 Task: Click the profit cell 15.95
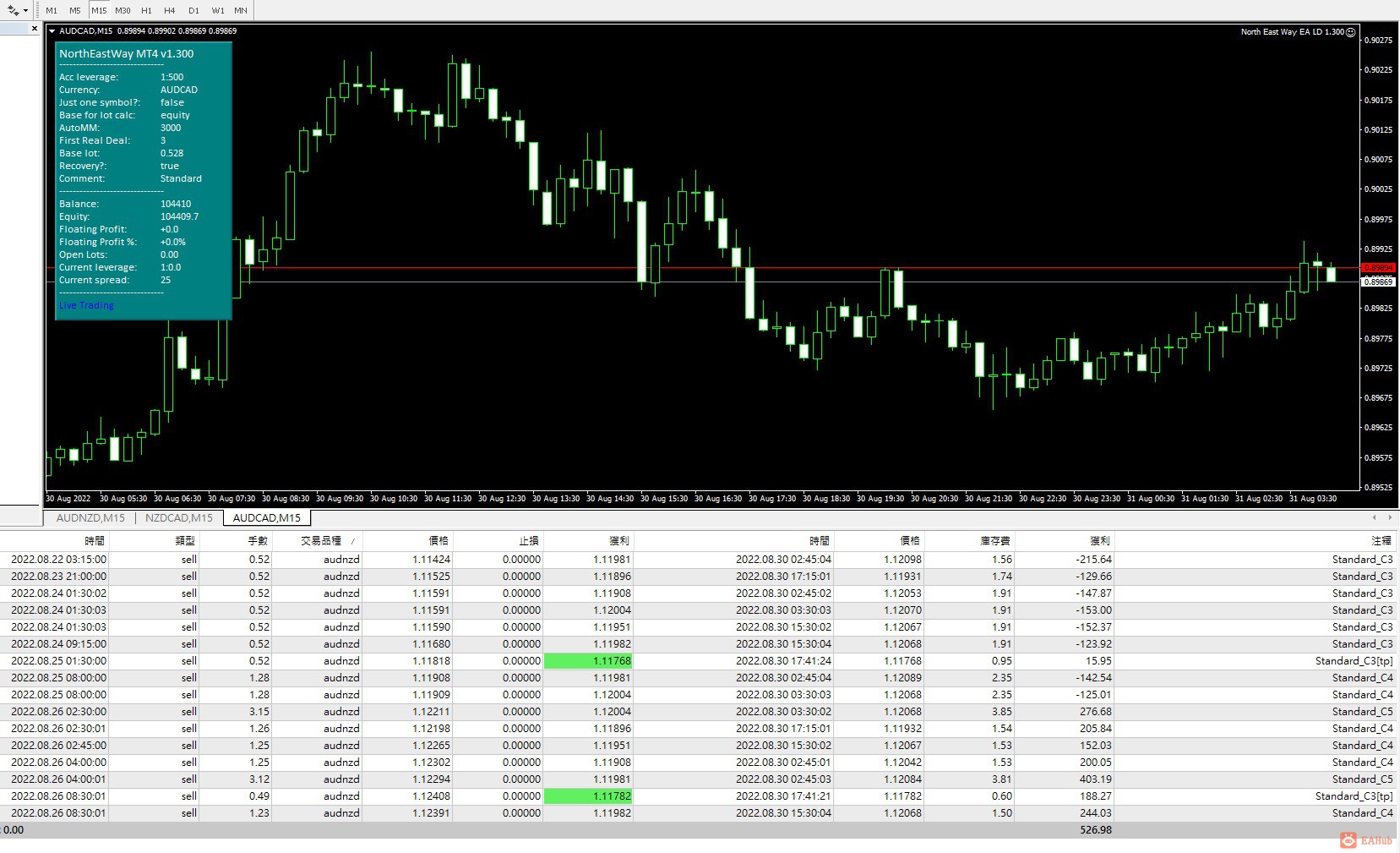[1099, 661]
